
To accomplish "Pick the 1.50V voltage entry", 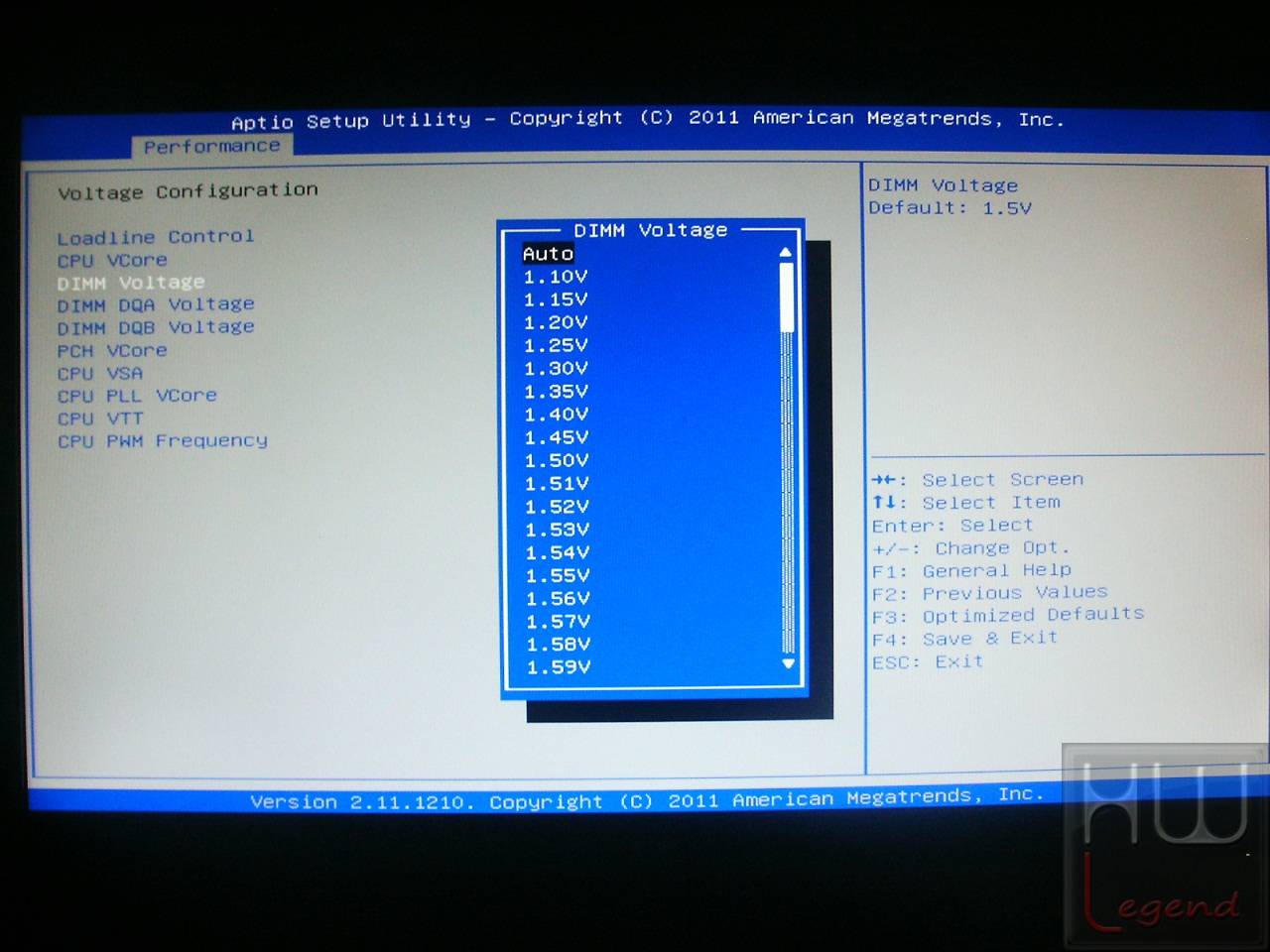I will point(557,460).
